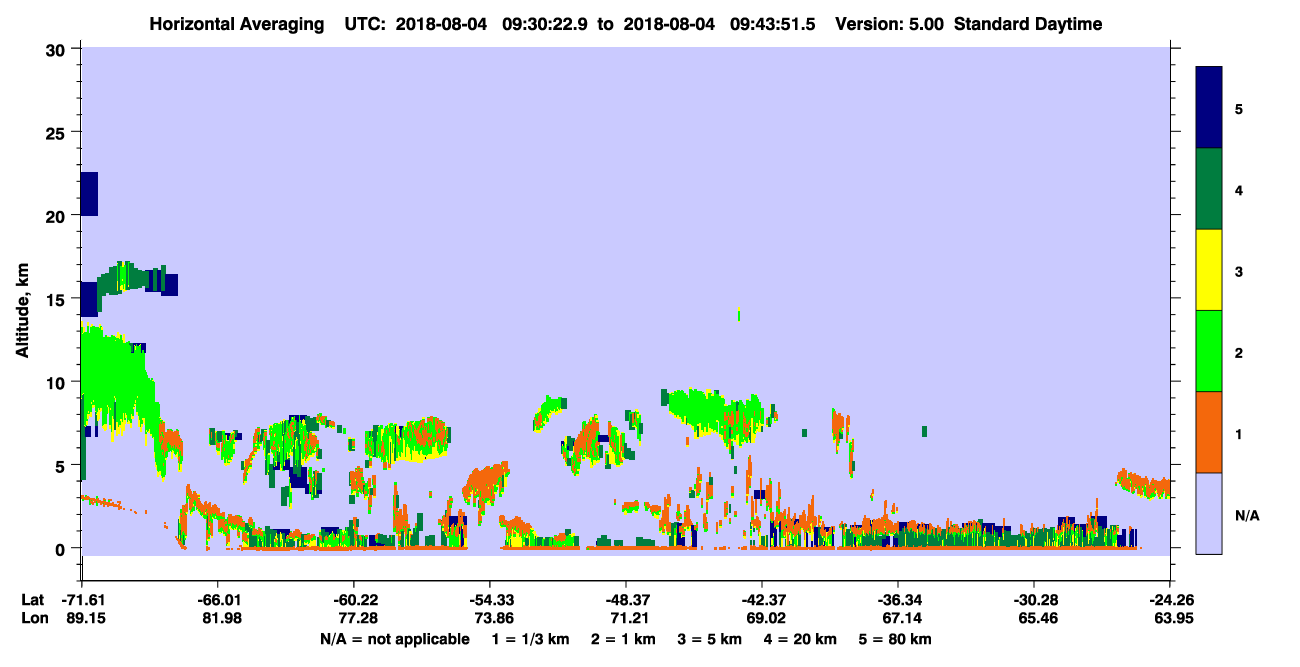Click the 15 altitude tick label
Image resolution: width=1300 pixels, height=667 pixels.
click(58, 299)
